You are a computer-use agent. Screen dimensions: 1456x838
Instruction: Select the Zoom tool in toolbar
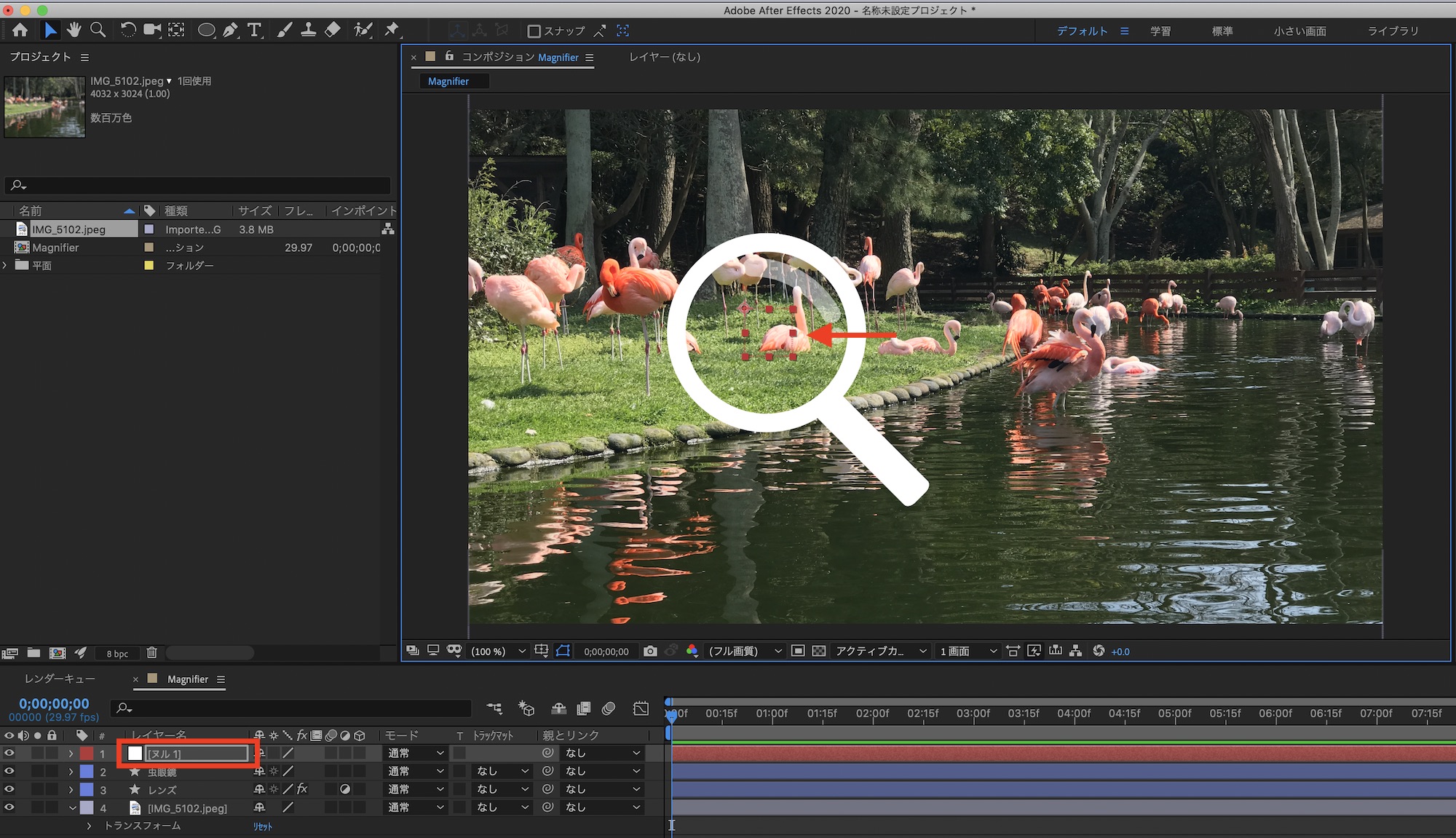pyautogui.click(x=98, y=30)
